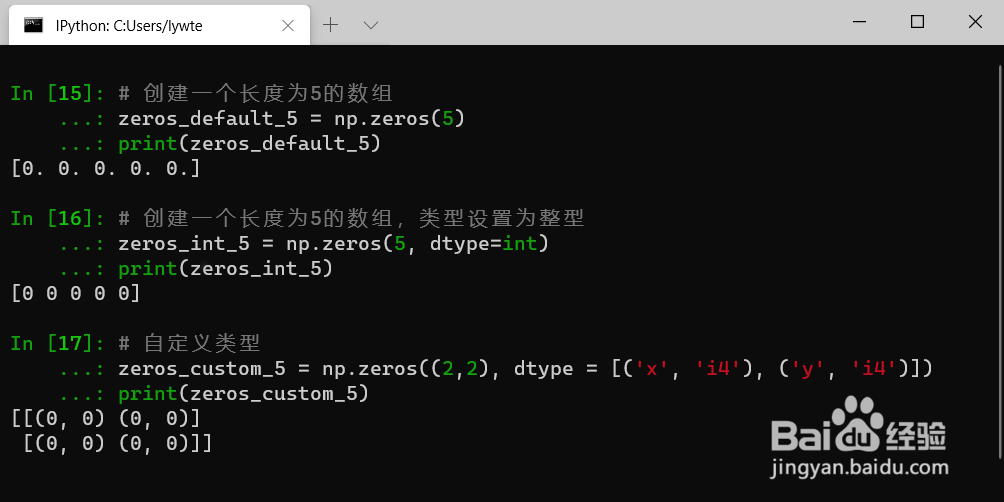Click the line zeros_default_5 = np.zeros(5)
Viewport: 1004px width, 502px height.
291,118
